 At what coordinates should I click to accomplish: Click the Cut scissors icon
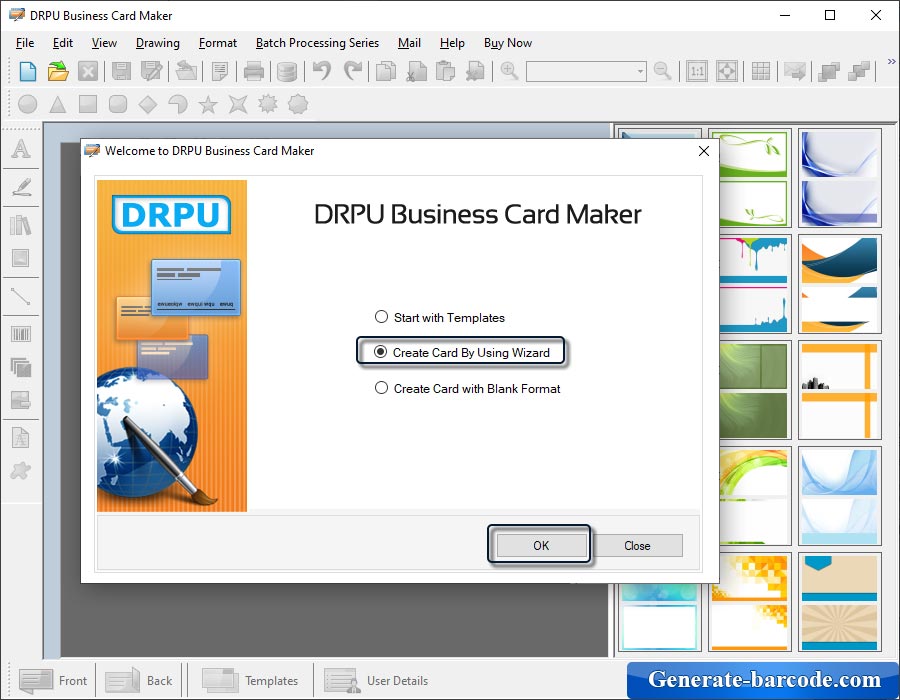pyautogui.click(x=416, y=72)
